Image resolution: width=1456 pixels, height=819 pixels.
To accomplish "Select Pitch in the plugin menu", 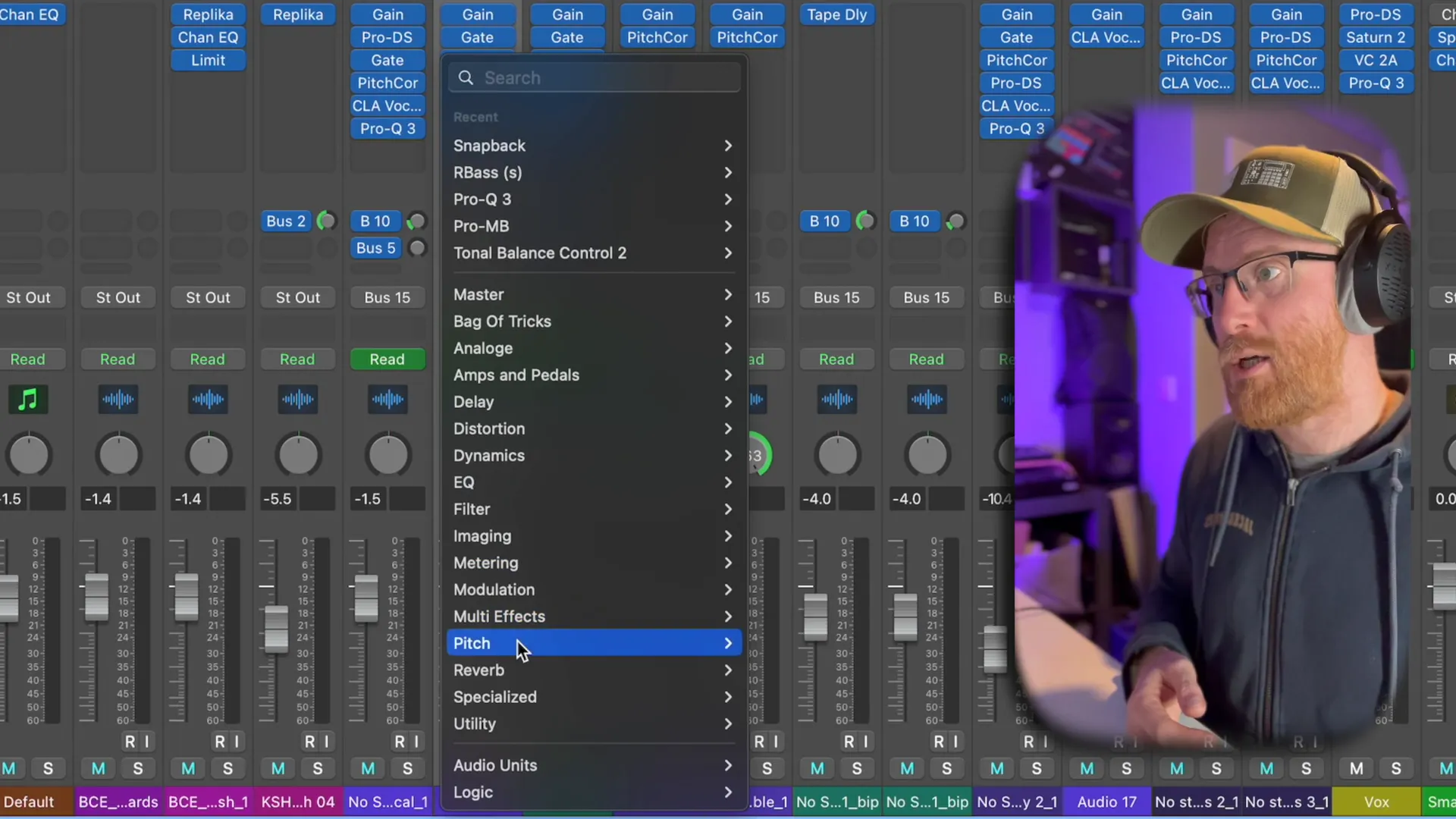I will [594, 643].
